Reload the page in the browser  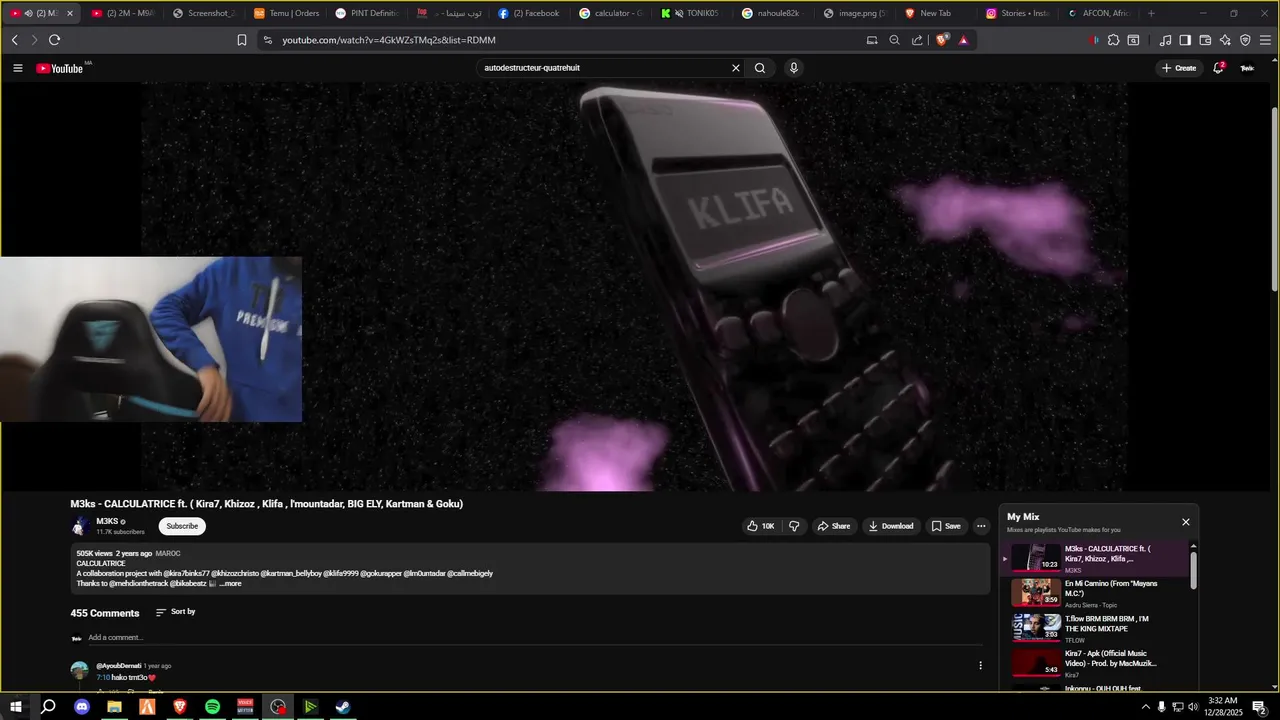tap(54, 40)
